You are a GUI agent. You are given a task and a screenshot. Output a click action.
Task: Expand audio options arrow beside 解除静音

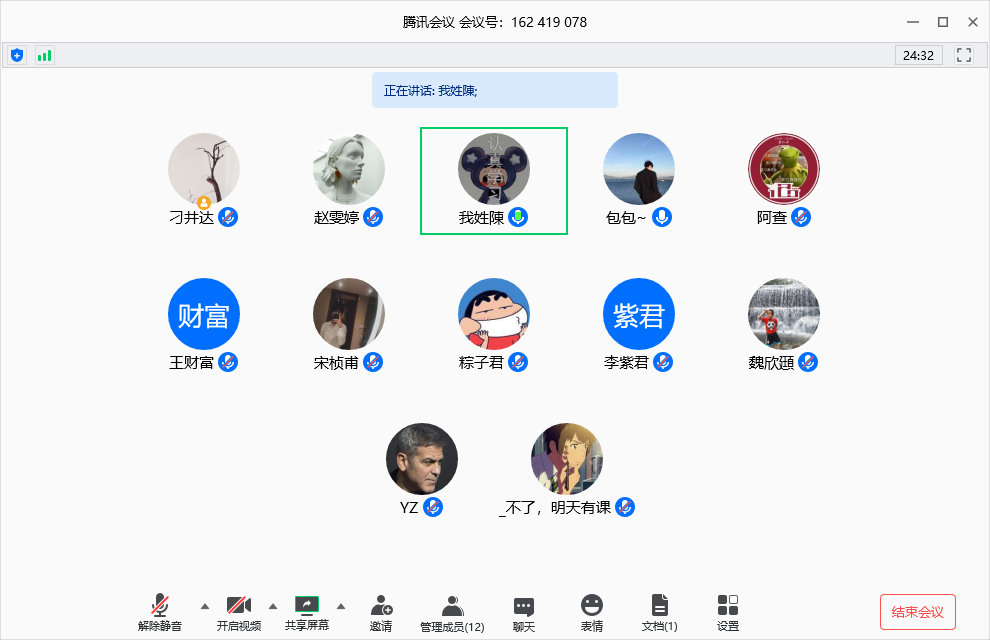pos(205,606)
